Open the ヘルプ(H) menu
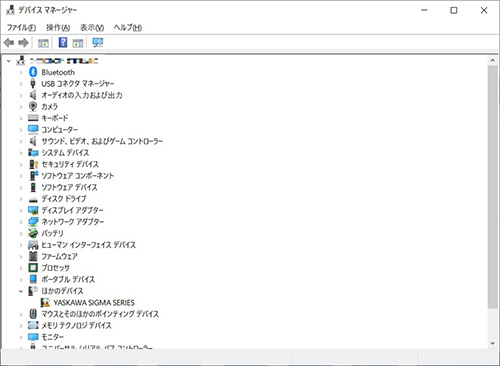Image resolution: width=500 pixels, height=366 pixels. tap(128, 27)
